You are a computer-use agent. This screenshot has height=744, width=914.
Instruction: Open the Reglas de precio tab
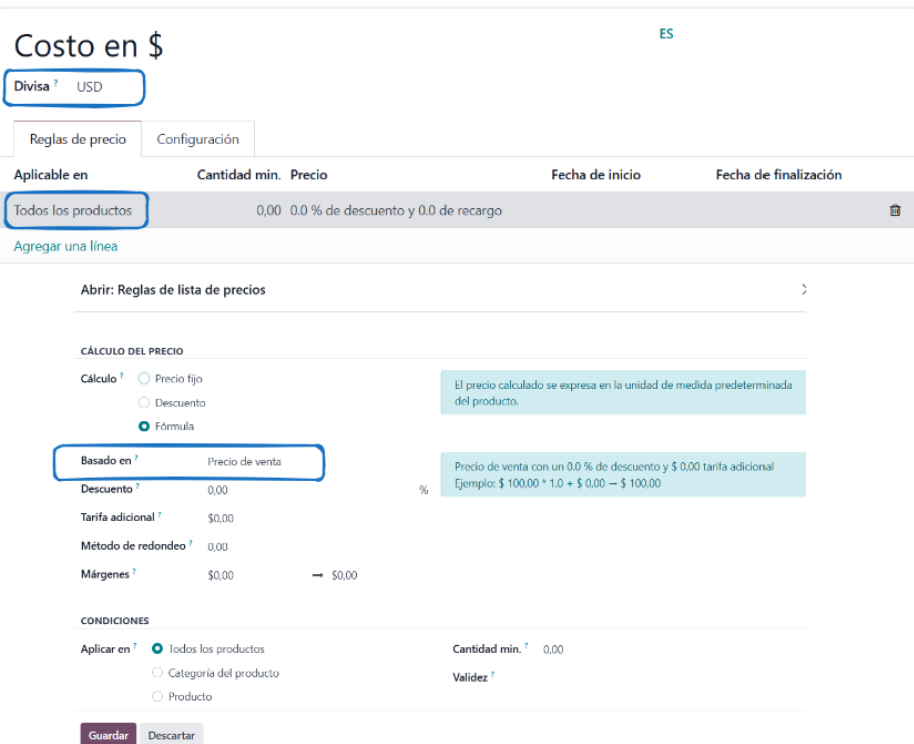(78, 140)
